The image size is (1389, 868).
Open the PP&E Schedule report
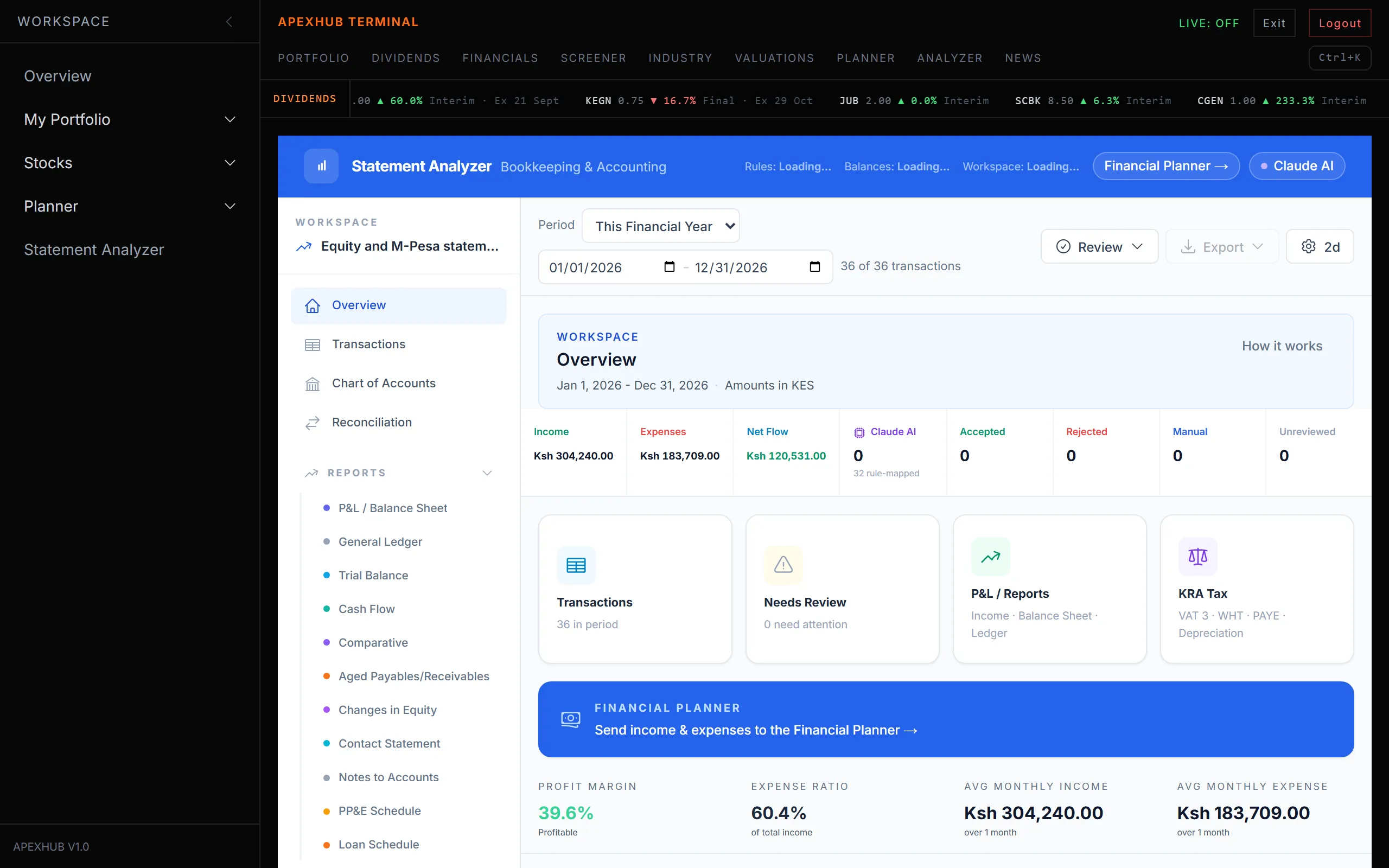[x=379, y=810]
